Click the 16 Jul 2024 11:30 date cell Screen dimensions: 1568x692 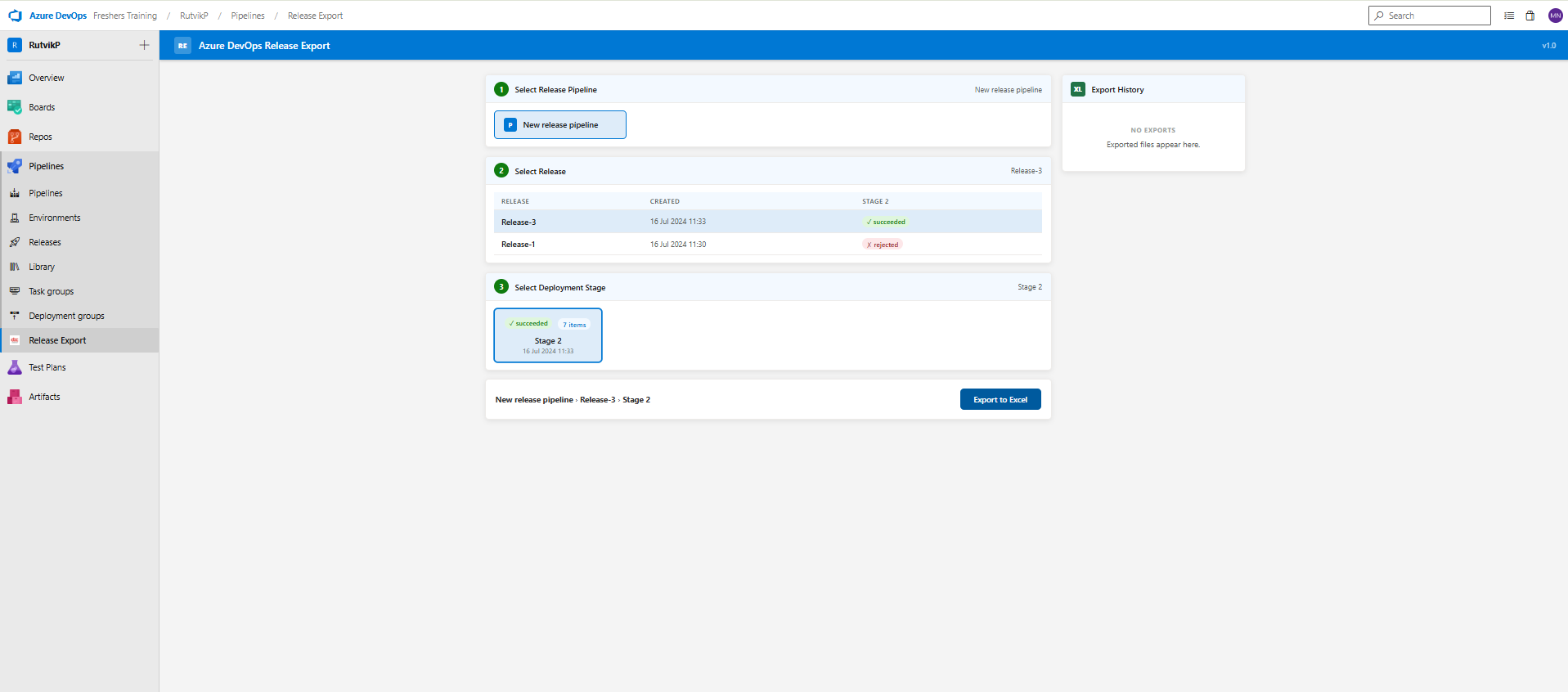pos(678,245)
